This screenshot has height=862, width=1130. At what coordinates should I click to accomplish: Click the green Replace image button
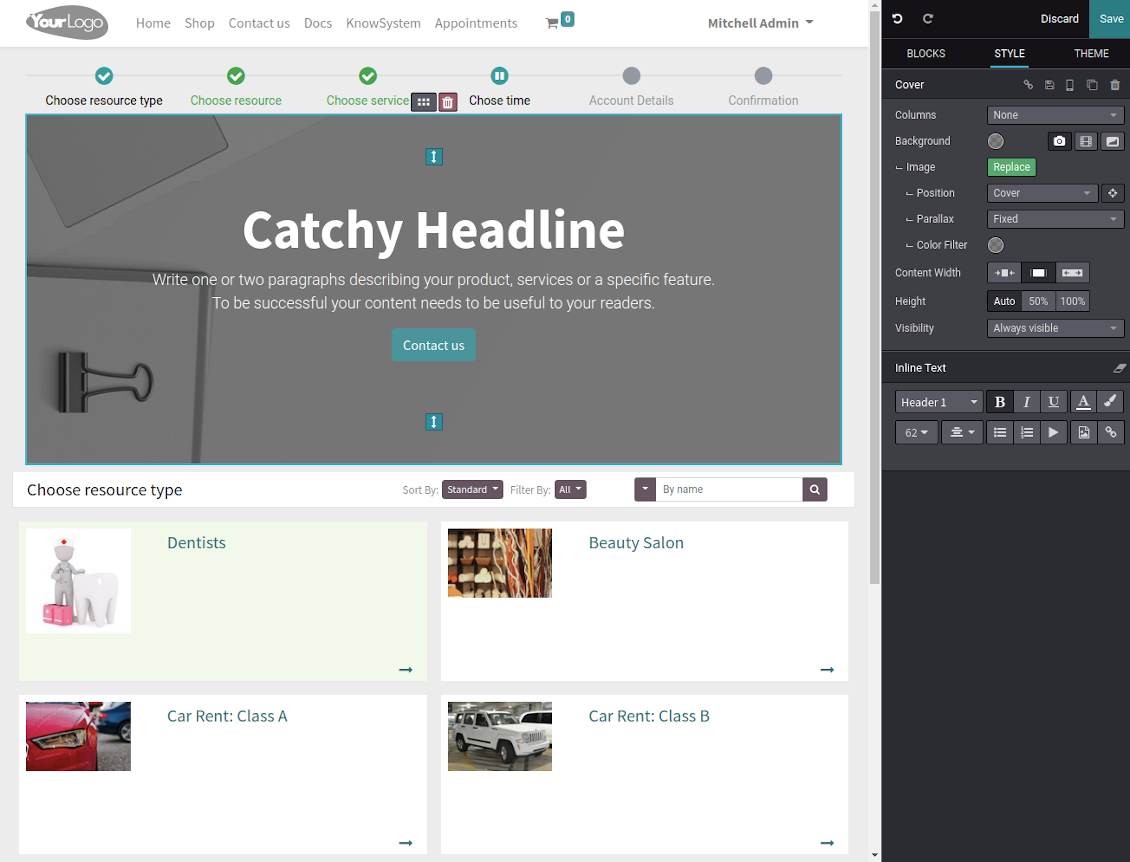1011,167
